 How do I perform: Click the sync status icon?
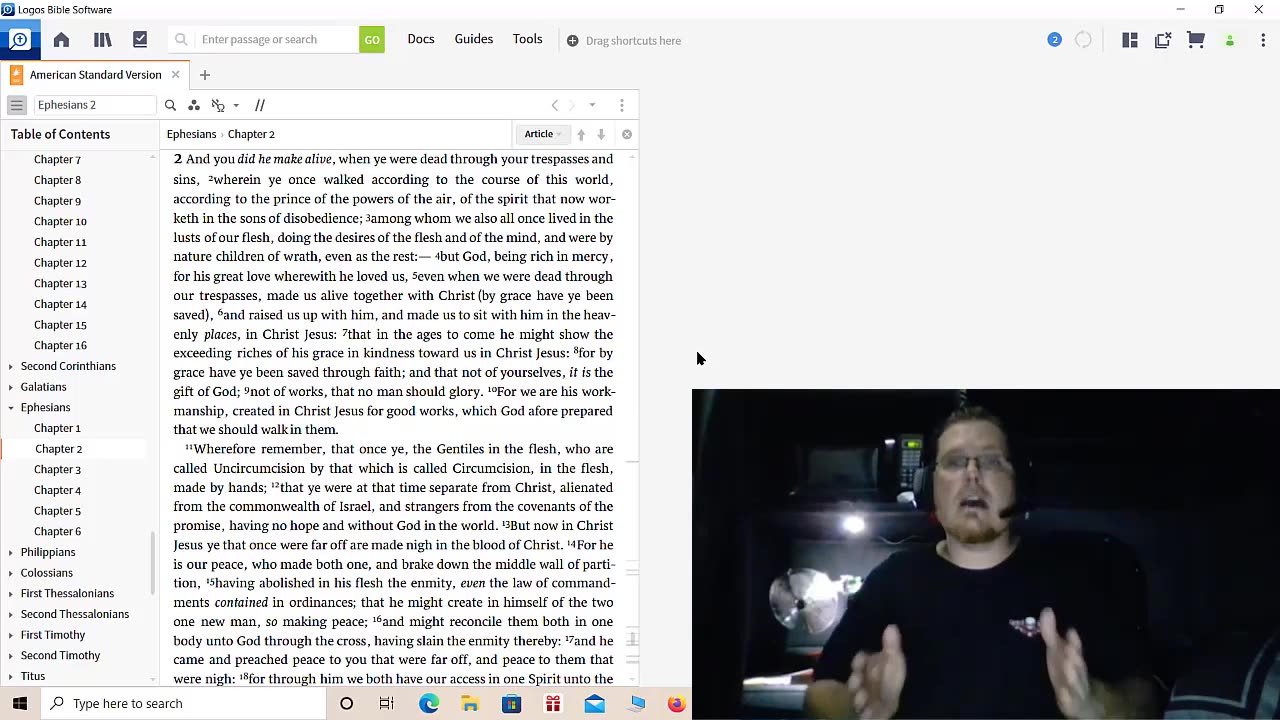1083,40
